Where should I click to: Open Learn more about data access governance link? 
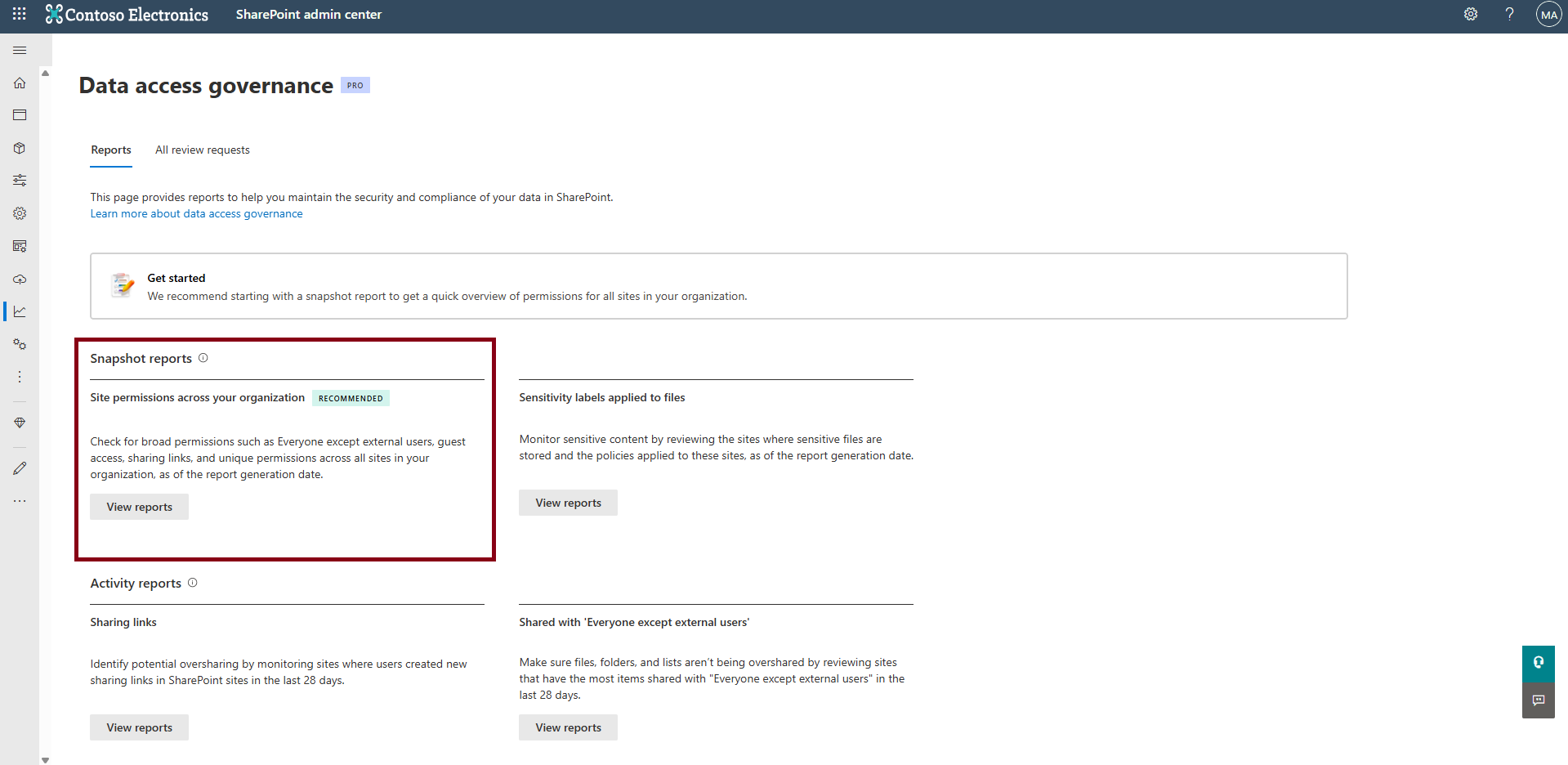point(196,214)
